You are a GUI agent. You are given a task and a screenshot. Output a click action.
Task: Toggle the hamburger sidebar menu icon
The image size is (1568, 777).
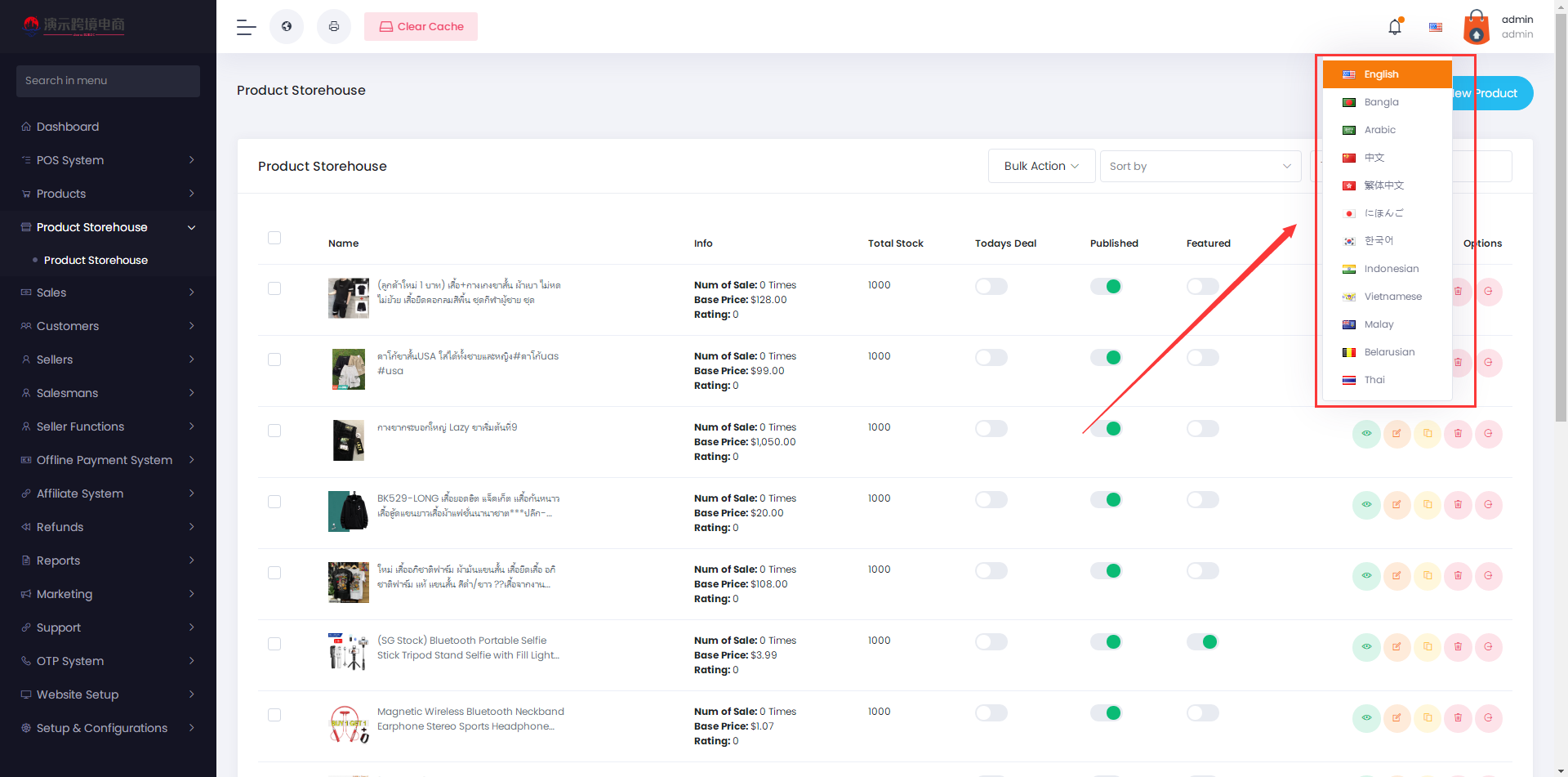click(x=246, y=27)
